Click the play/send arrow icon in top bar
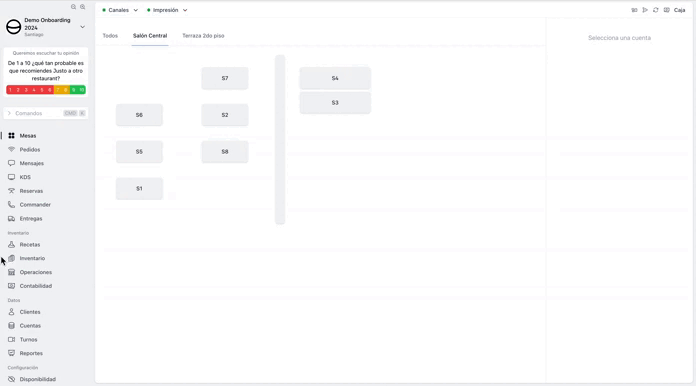Image resolution: width=696 pixels, height=386 pixels. click(x=645, y=10)
